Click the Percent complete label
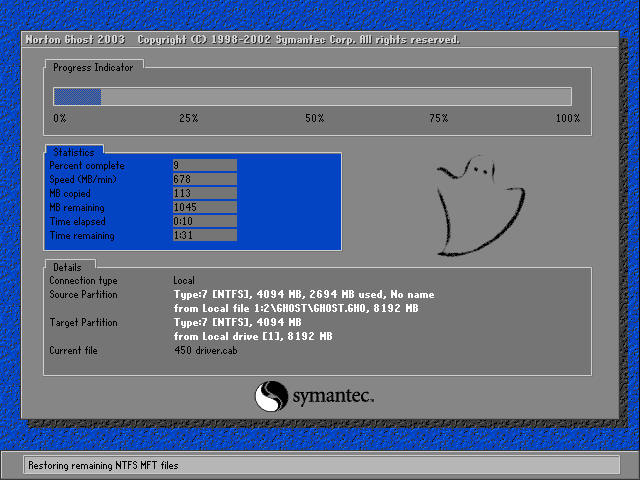640x480 pixels. point(87,166)
